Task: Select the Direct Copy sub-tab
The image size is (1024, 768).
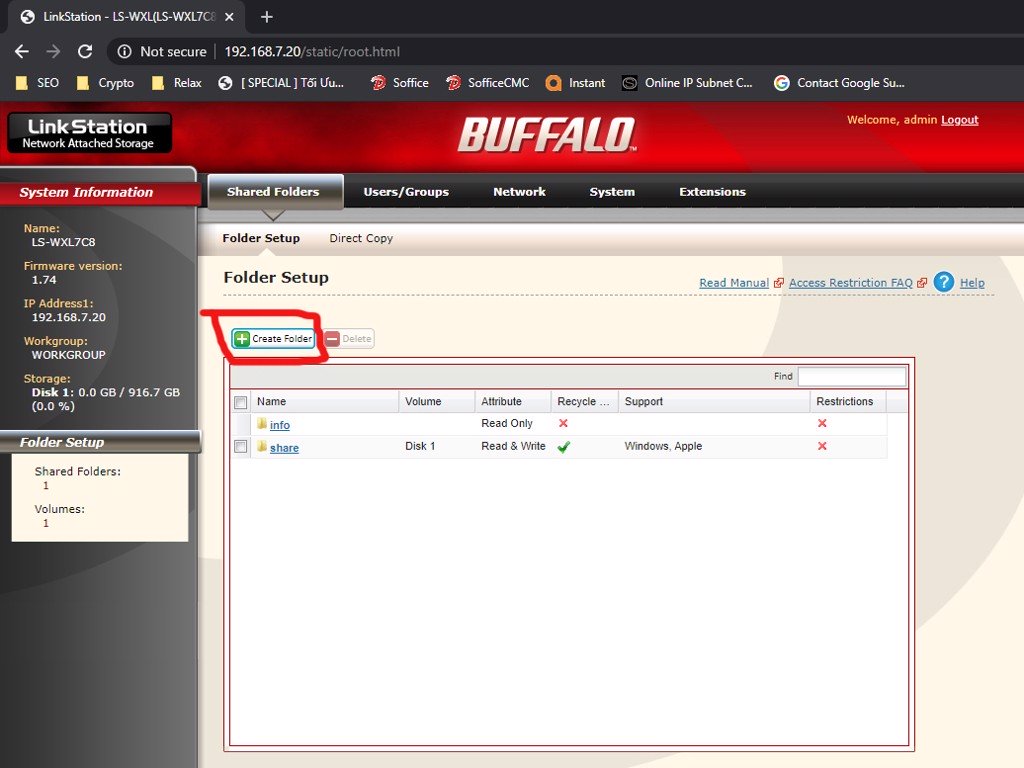Action: coord(361,238)
